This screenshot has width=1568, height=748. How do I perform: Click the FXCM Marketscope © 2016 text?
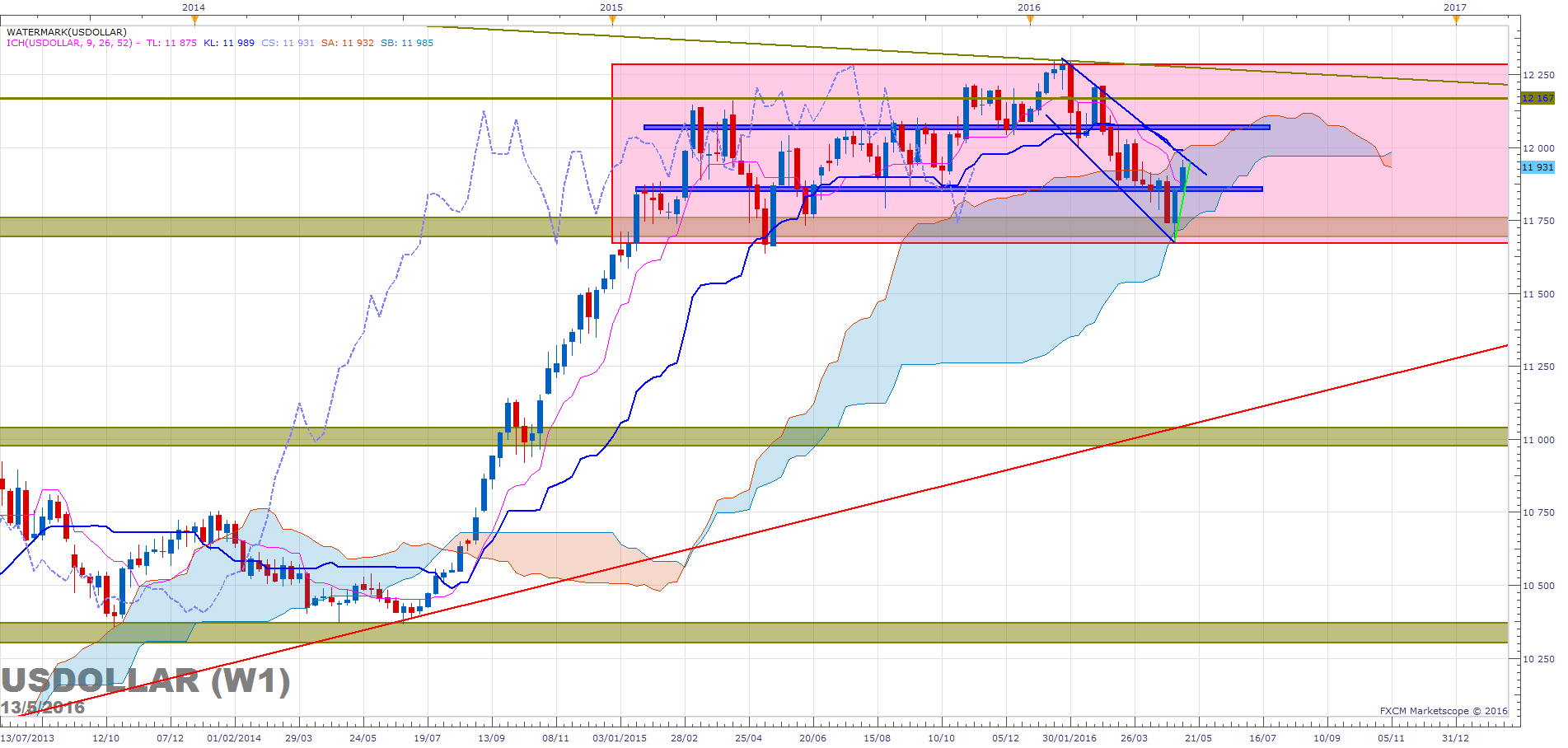coord(1444,711)
